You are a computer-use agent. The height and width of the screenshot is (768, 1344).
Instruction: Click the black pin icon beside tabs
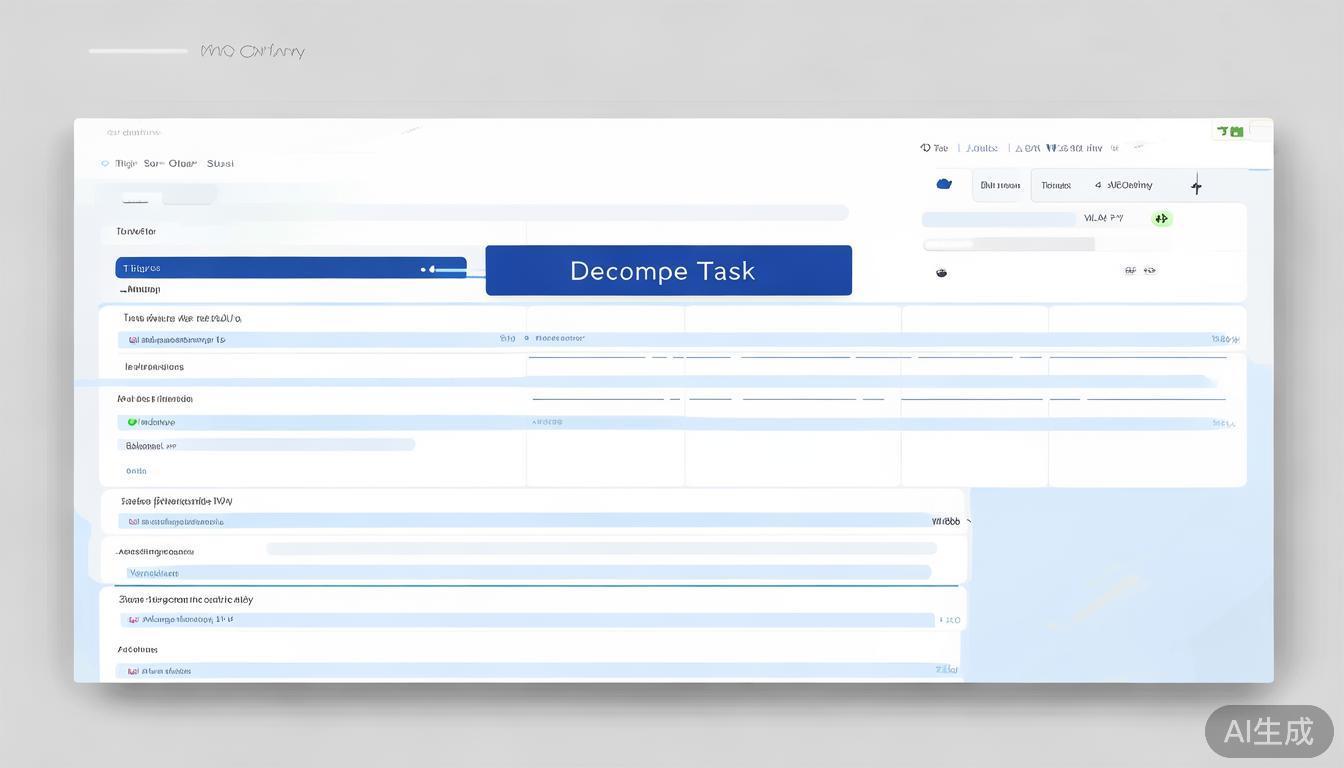pyautogui.click(x=1196, y=185)
